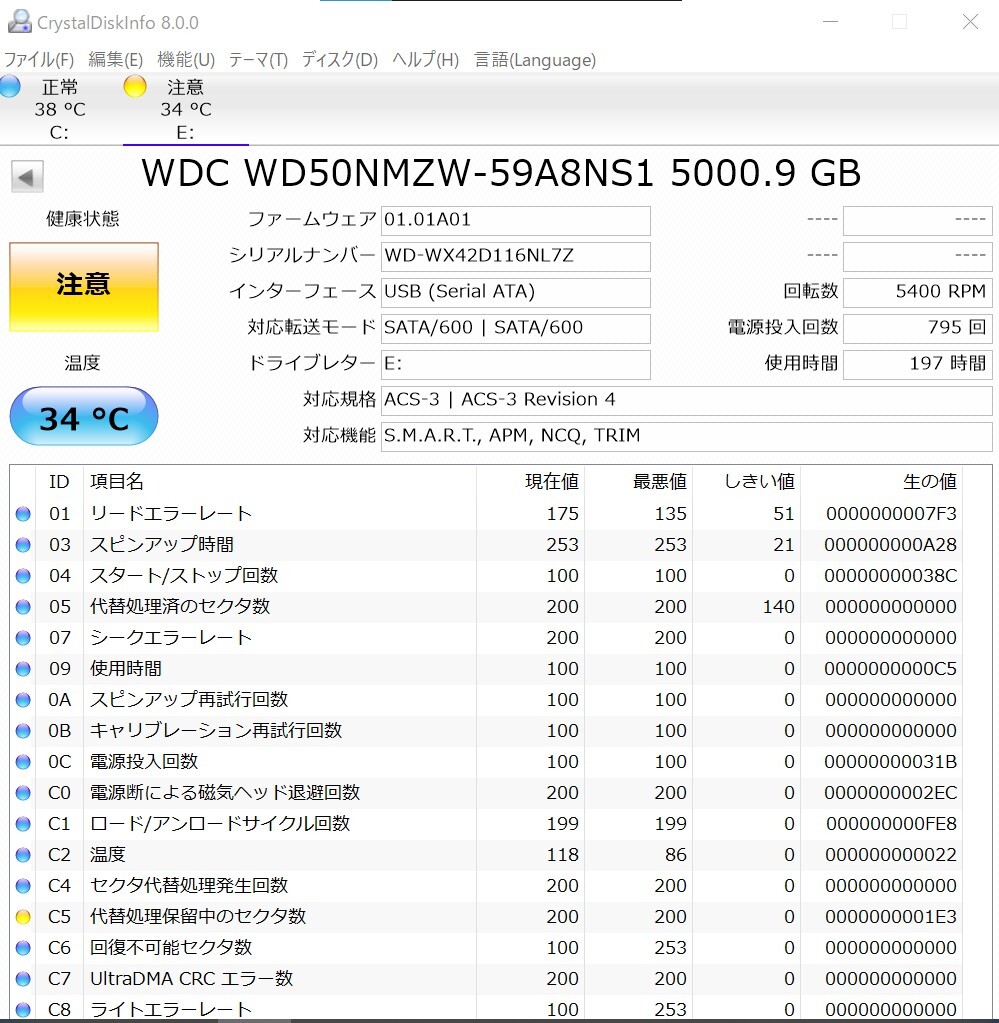Click status dot for リードエラーレート row
This screenshot has width=999, height=1023.
coord(23,514)
